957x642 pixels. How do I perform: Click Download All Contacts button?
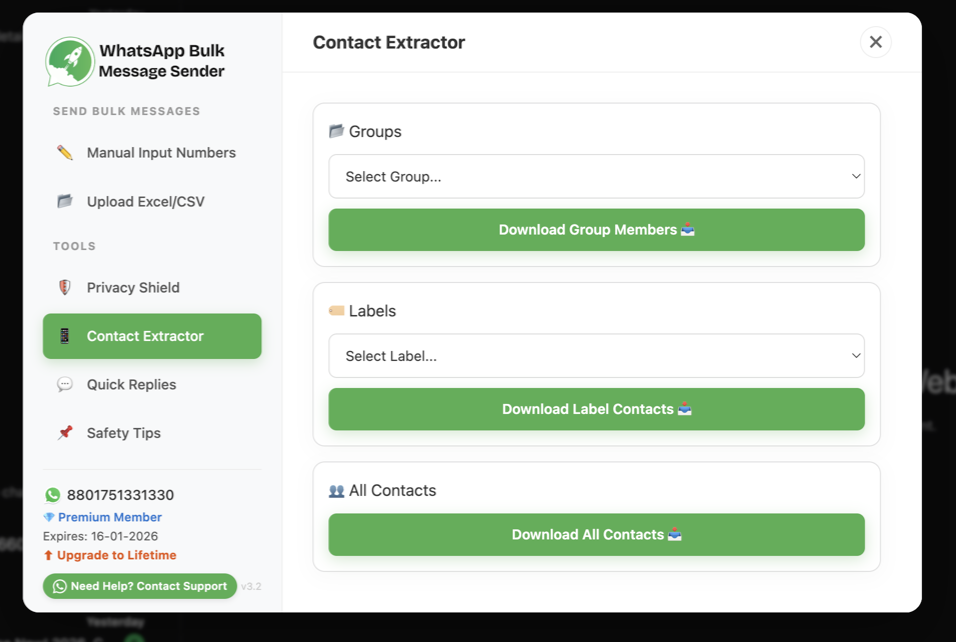(596, 535)
